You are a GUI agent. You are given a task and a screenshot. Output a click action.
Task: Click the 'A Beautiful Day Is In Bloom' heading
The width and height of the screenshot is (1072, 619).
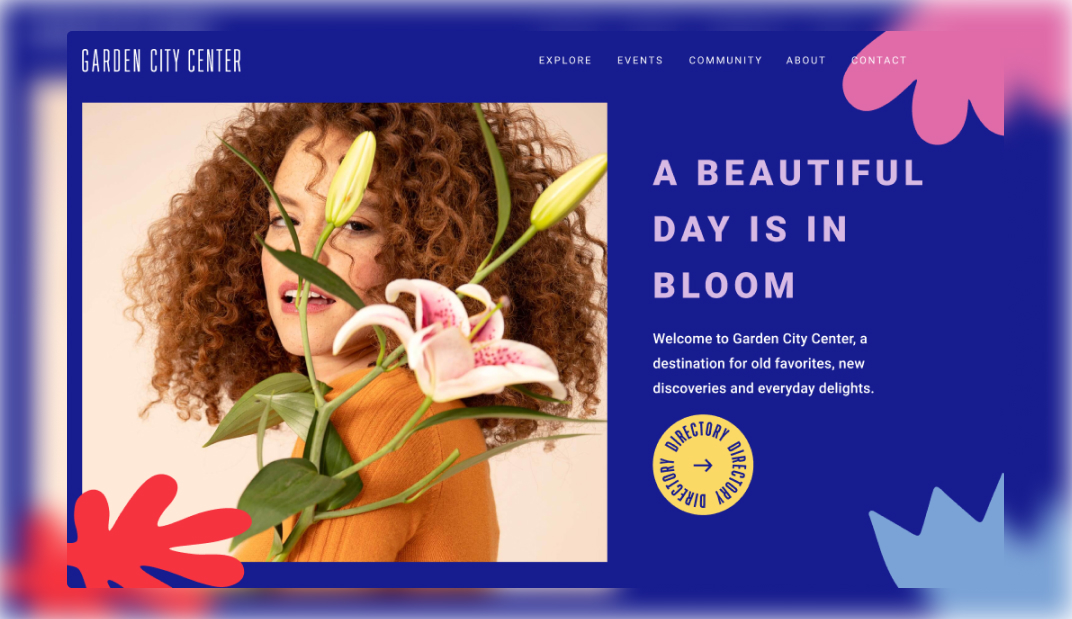tap(788, 229)
